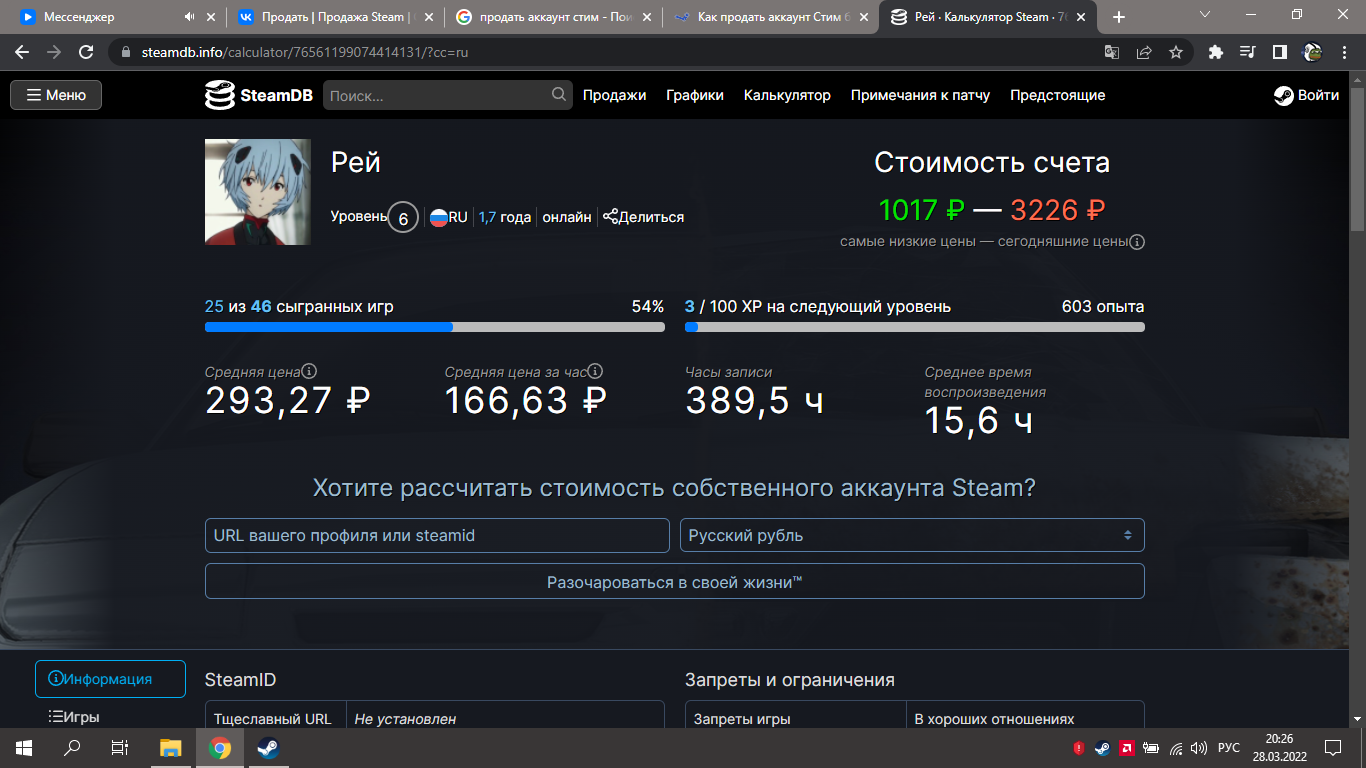The width and height of the screenshot is (1366, 768).
Task: Open Task View on the taskbar
Action: (120, 747)
